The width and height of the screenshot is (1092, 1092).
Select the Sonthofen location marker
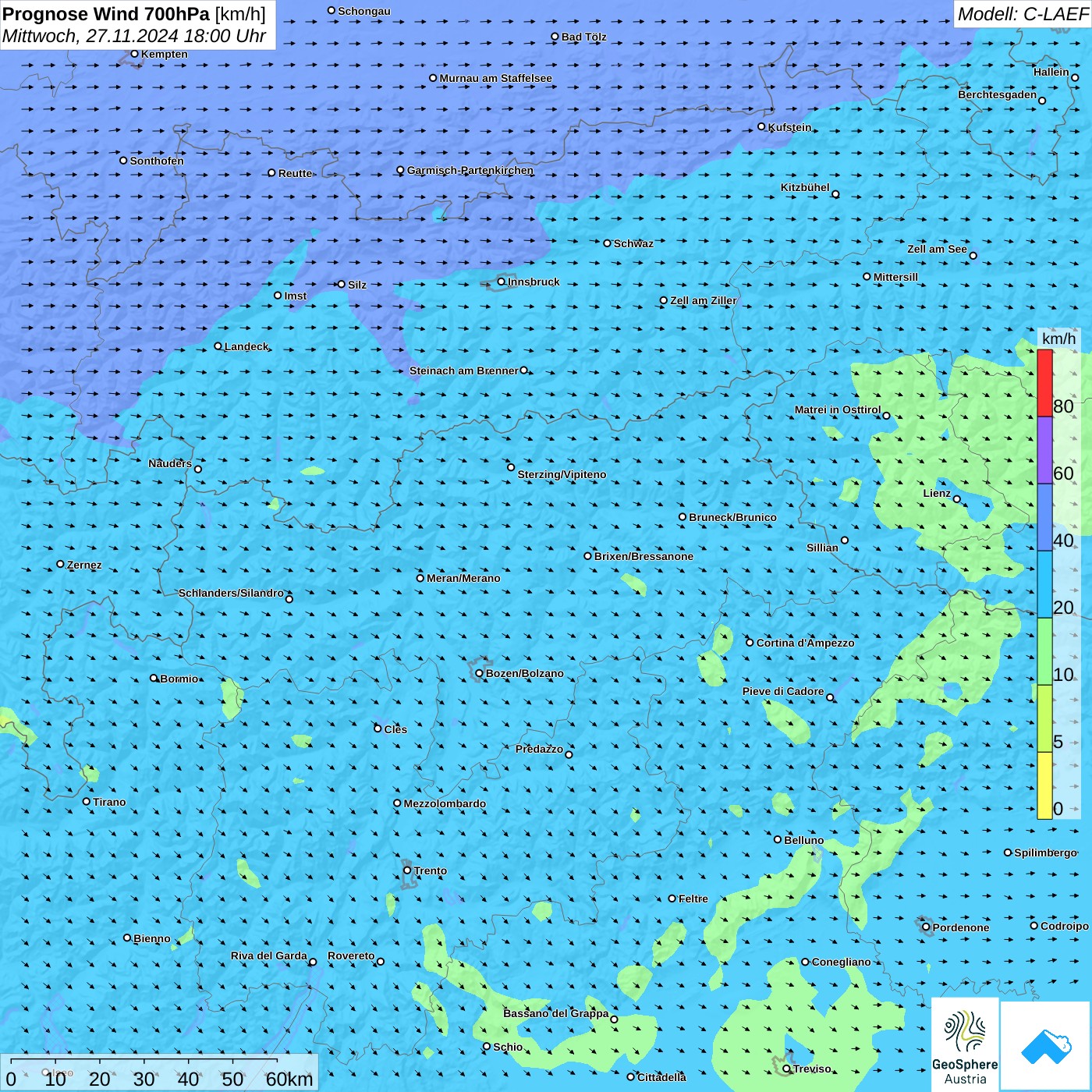tap(123, 161)
